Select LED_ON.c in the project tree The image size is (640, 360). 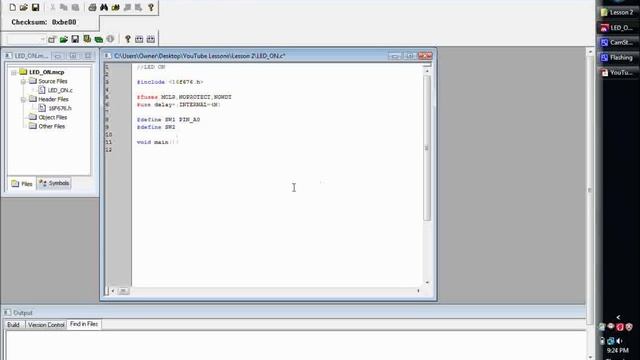[60, 90]
